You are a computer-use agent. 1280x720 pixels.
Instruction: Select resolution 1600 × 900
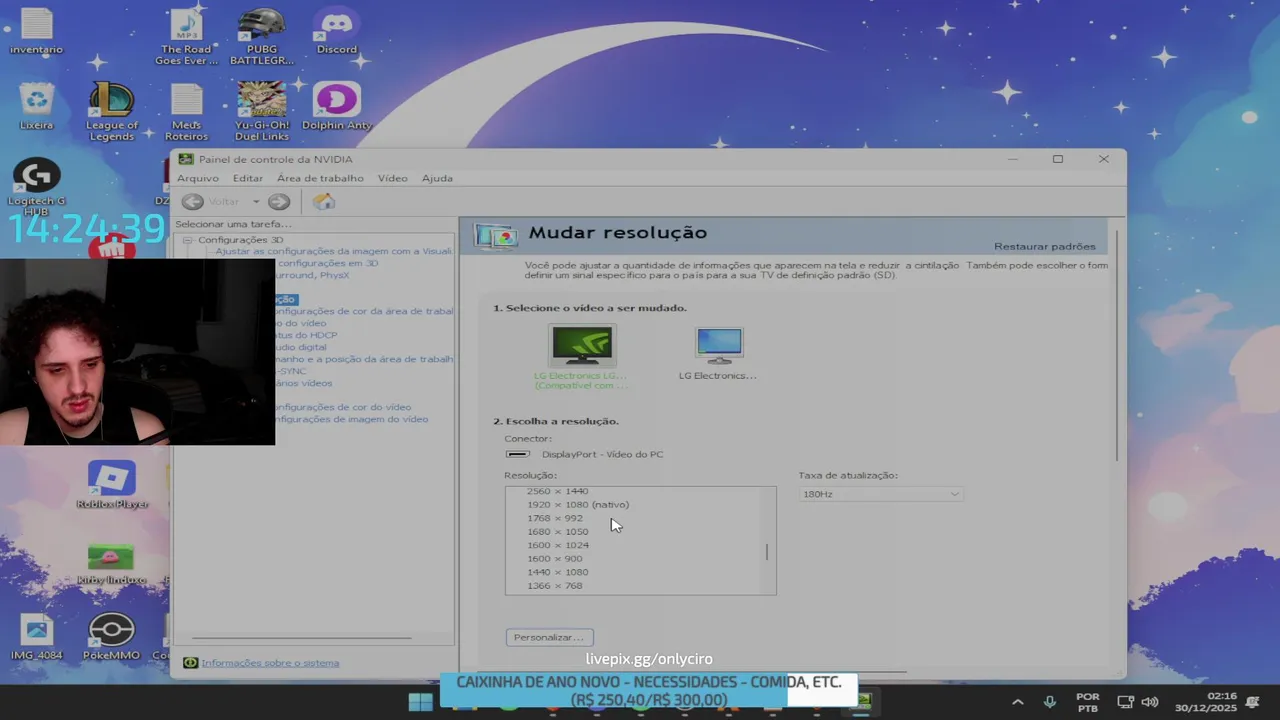tap(554, 558)
